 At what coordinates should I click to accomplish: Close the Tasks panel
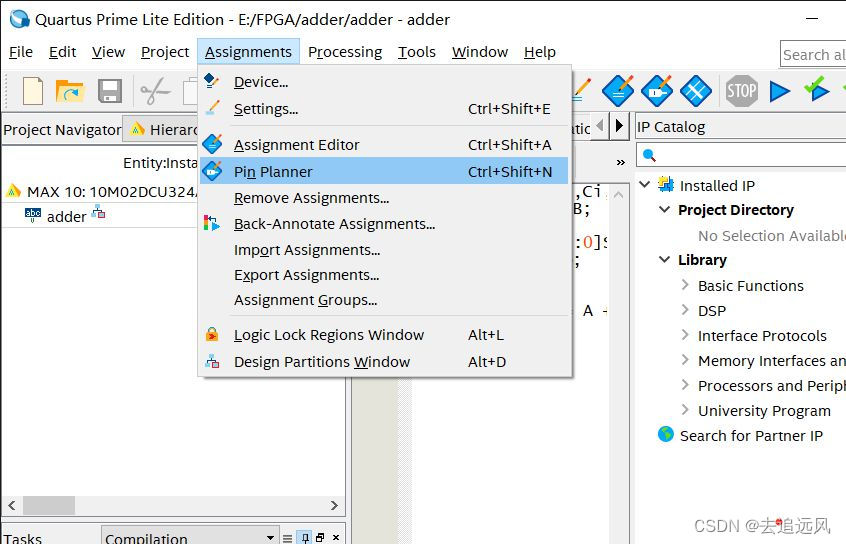click(x=336, y=538)
